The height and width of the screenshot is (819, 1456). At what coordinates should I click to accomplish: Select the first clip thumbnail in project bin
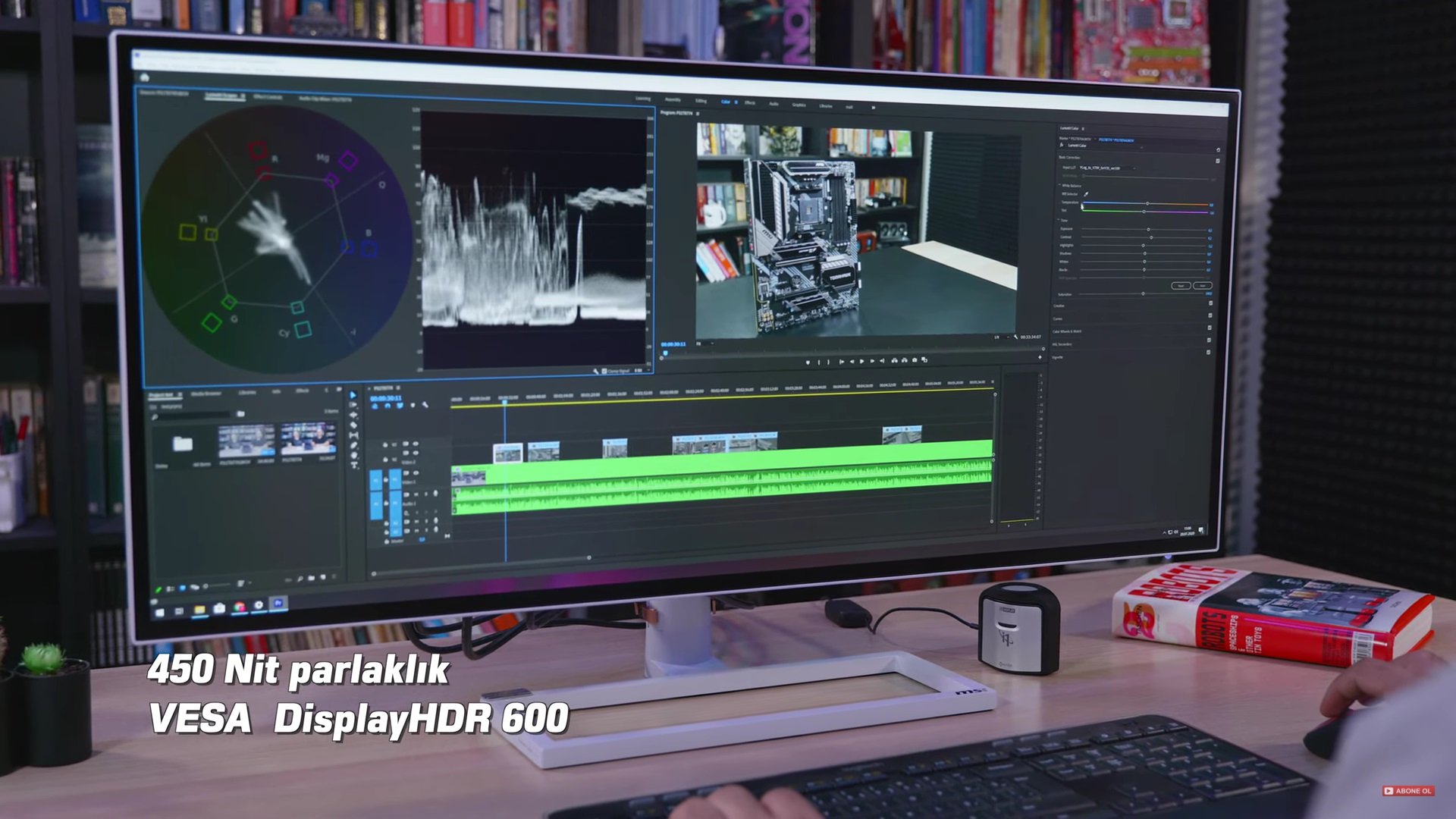(246, 439)
